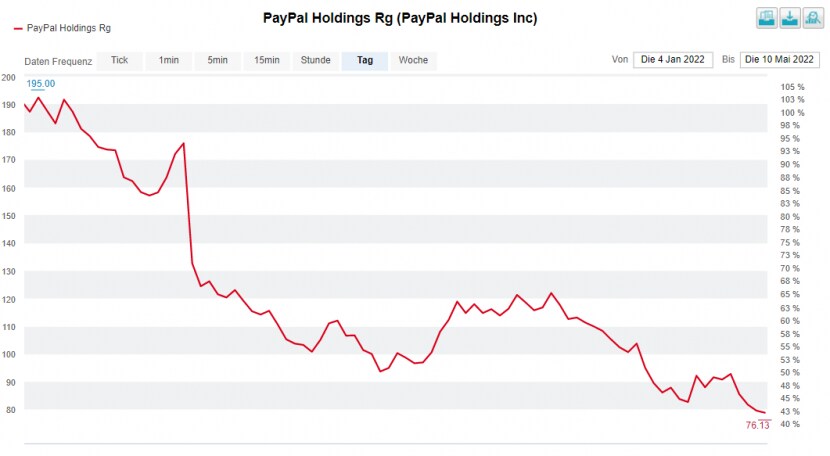This screenshot has height=456, width=830.
Task: Toggle the PayPal Holdings Rg legend entry
Action: coord(62,28)
